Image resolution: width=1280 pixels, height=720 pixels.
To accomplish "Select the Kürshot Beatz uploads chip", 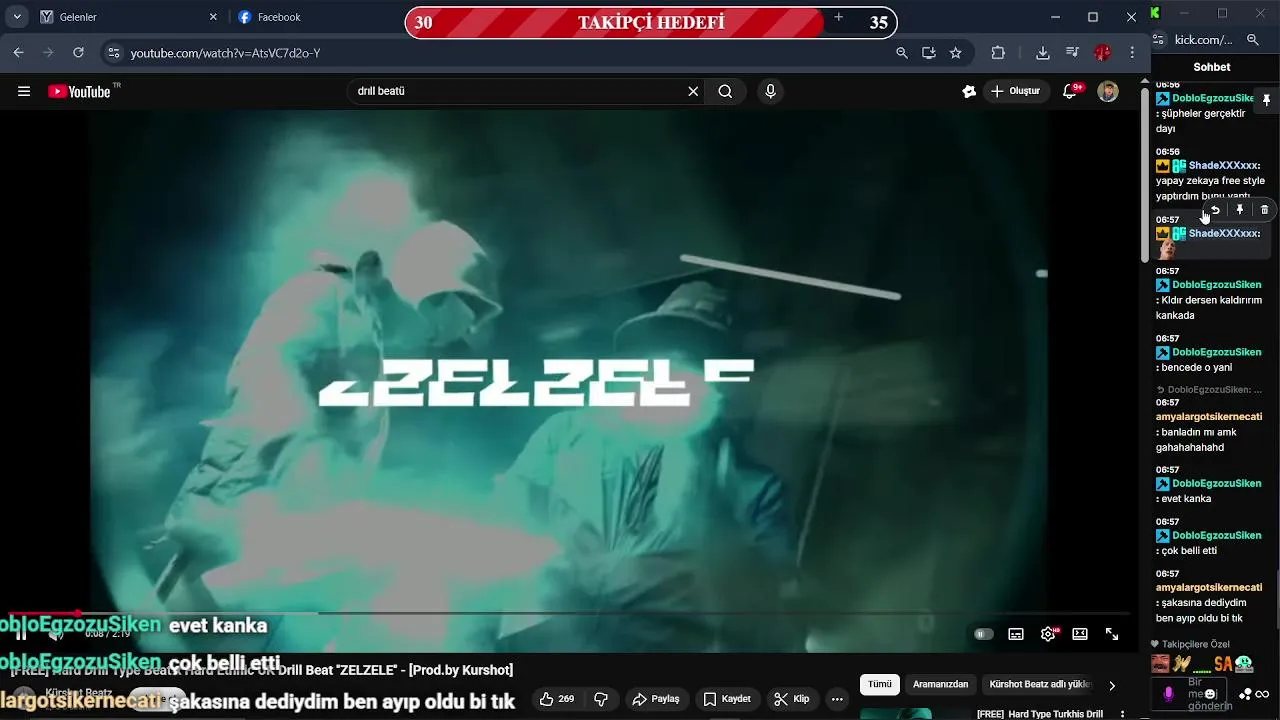I will [1040, 685].
